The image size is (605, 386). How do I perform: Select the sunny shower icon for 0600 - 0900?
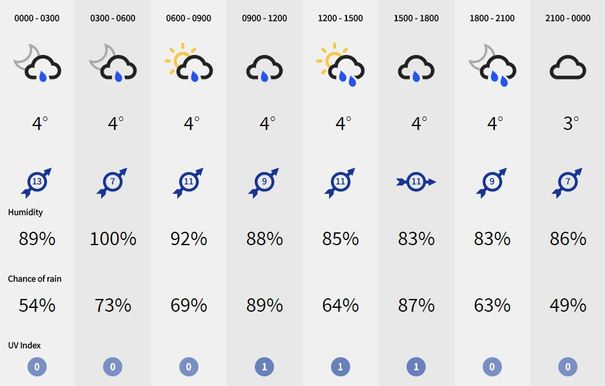[189, 64]
